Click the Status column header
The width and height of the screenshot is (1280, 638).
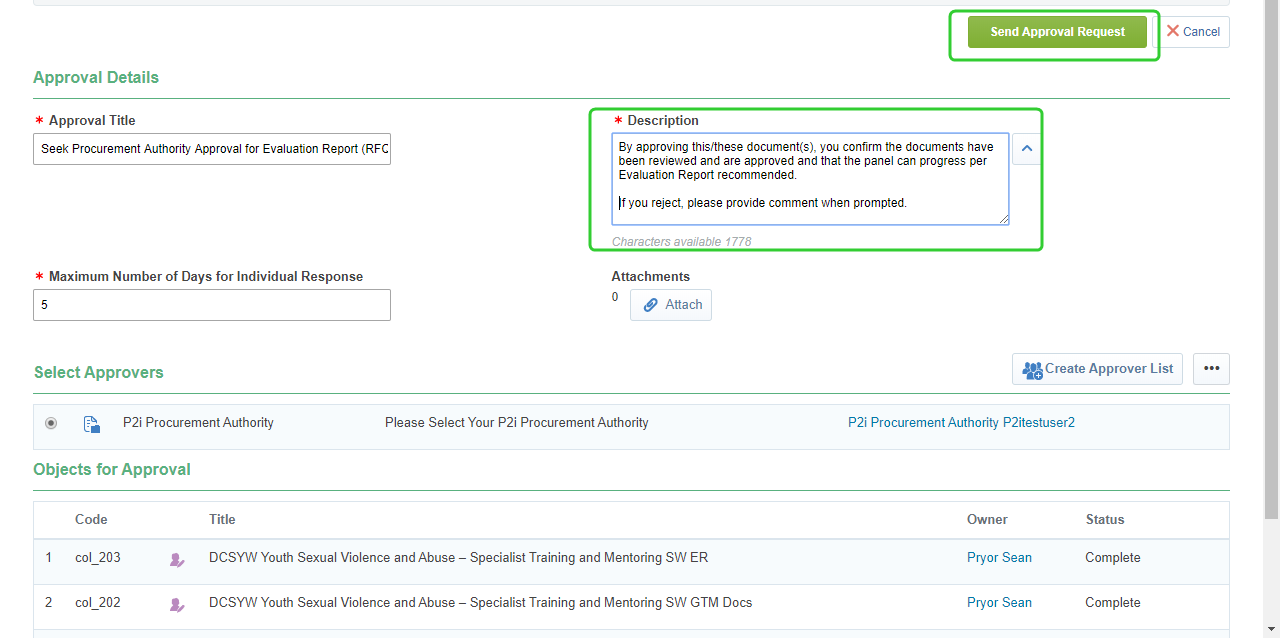click(1105, 520)
